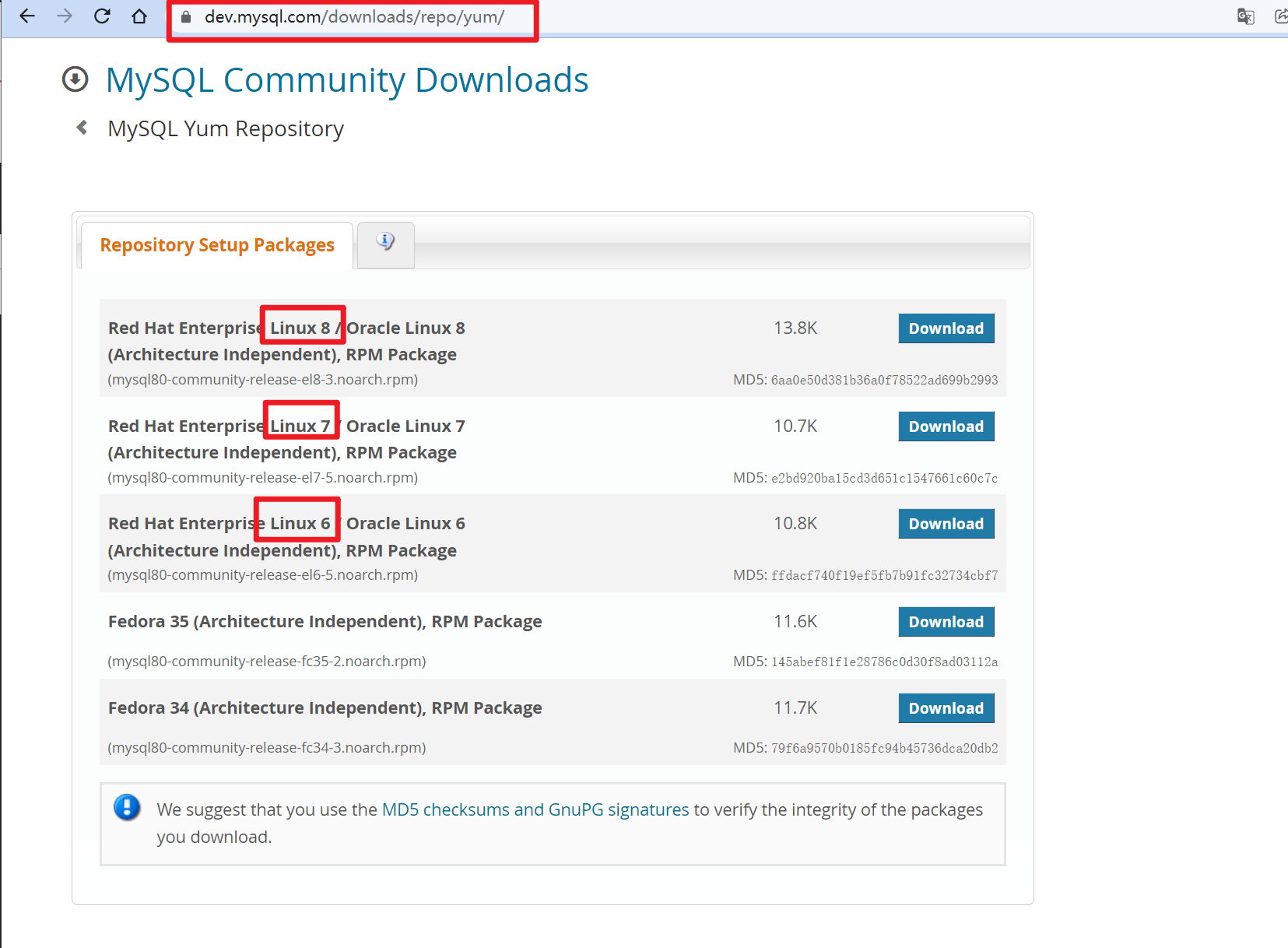1288x948 pixels.
Task: Click the share page icon
Action: point(1280,16)
